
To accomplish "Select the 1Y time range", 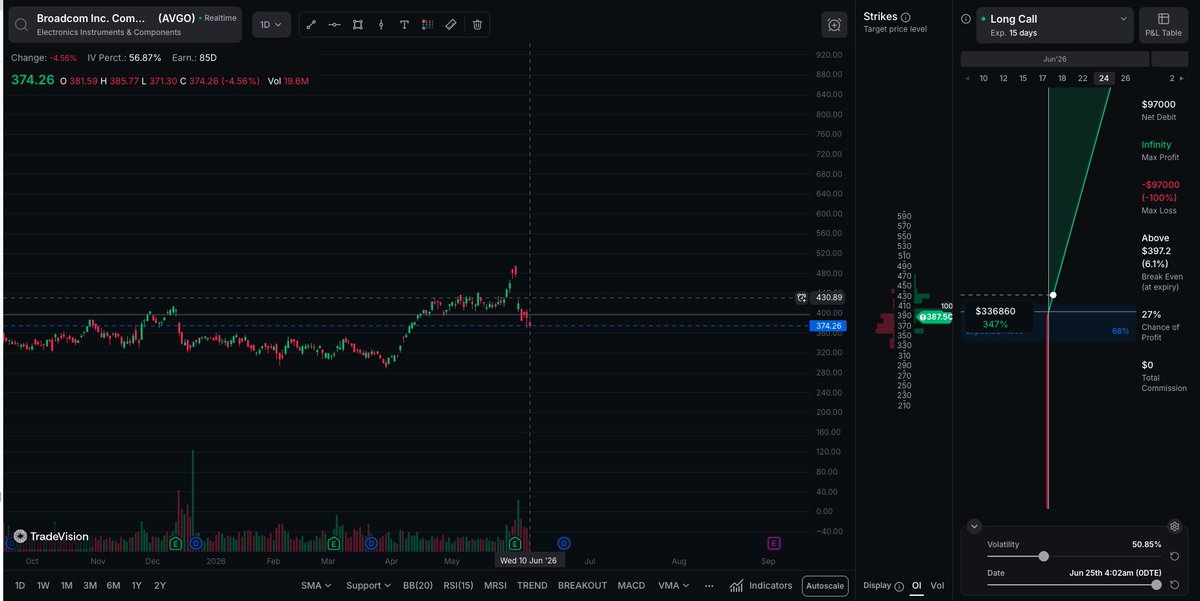I will click(x=136, y=586).
